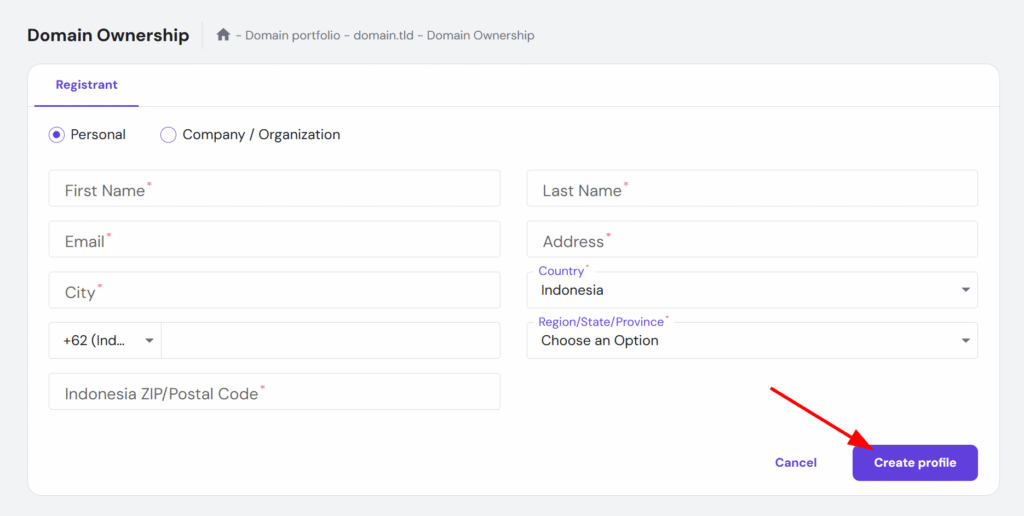The image size is (1024, 516).
Task: Focus the First Name field
Action: [274, 189]
